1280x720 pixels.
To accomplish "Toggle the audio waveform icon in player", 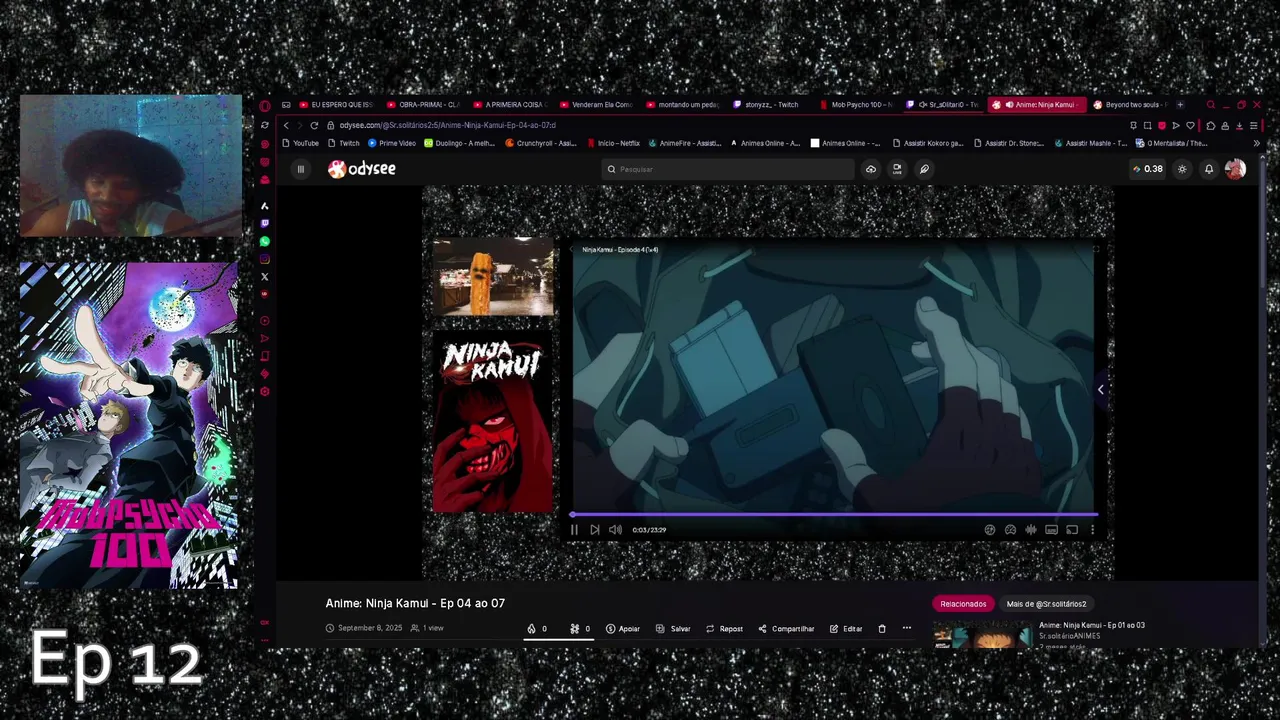I will tap(1031, 530).
